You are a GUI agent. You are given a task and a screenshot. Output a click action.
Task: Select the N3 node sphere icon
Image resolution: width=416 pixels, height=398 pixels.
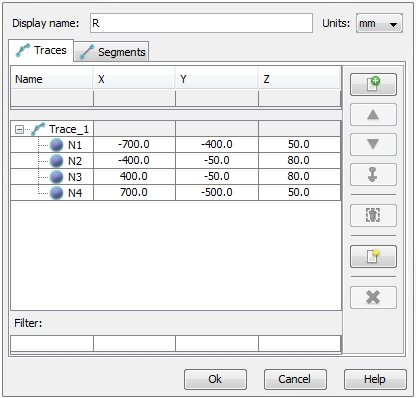pyautogui.click(x=56, y=177)
